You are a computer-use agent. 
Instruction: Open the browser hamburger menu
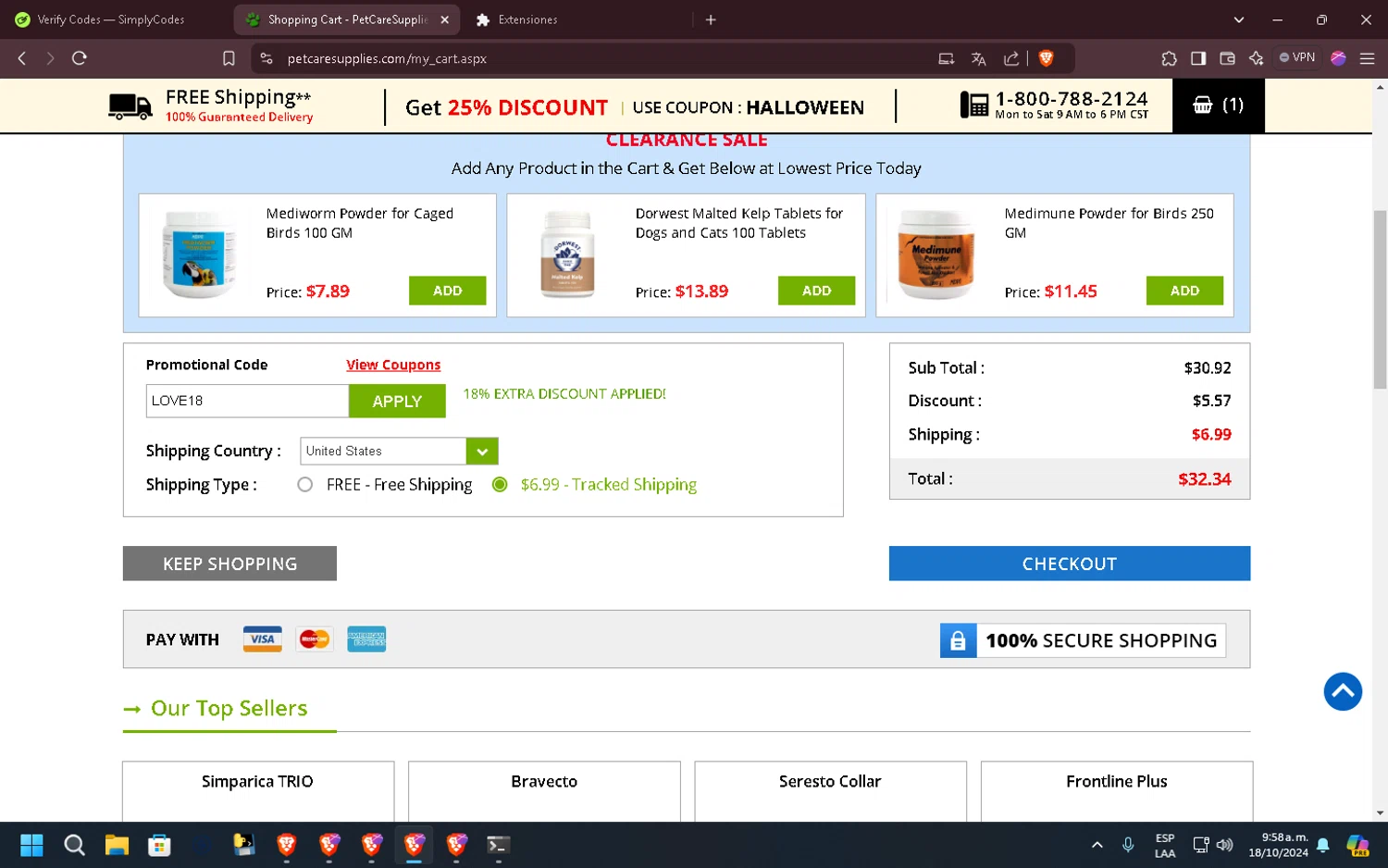point(1367,58)
